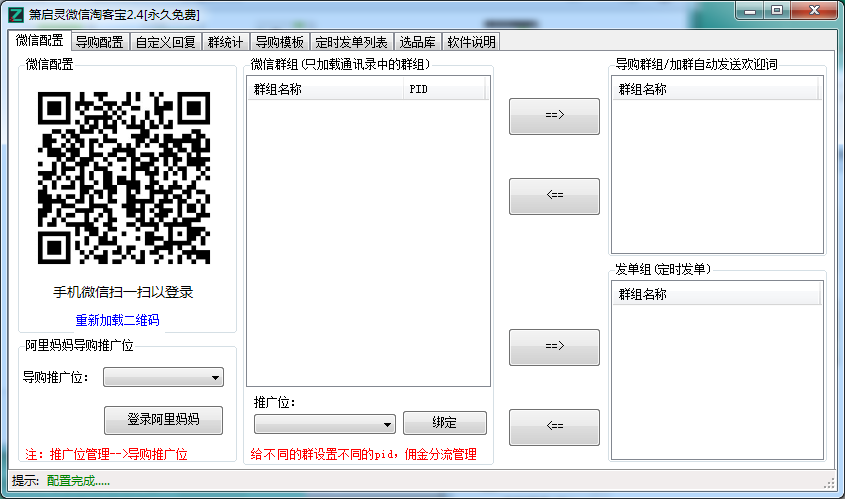Open the 自定义回复 tab
The height and width of the screenshot is (499, 845).
(165, 42)
